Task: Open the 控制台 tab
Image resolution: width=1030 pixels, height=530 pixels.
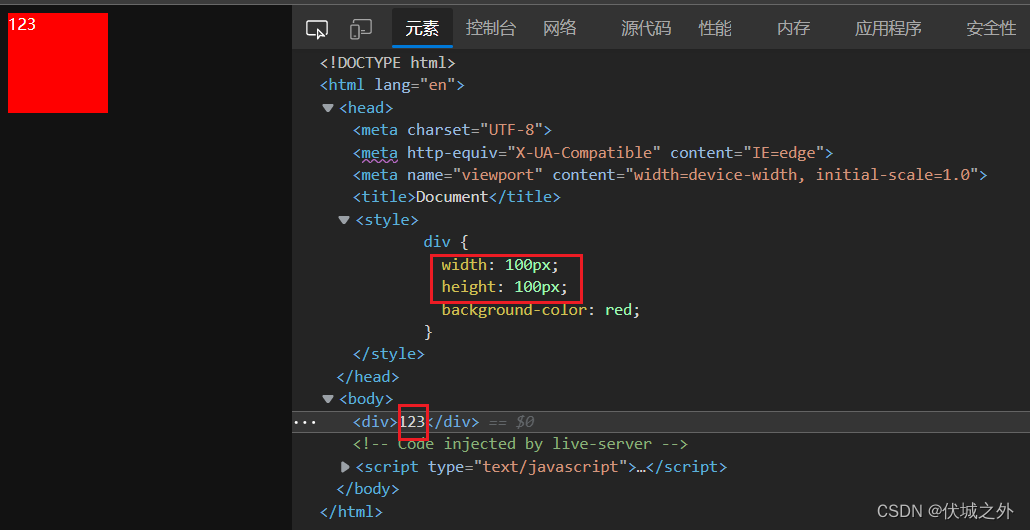Action: [x=491, y=28]
